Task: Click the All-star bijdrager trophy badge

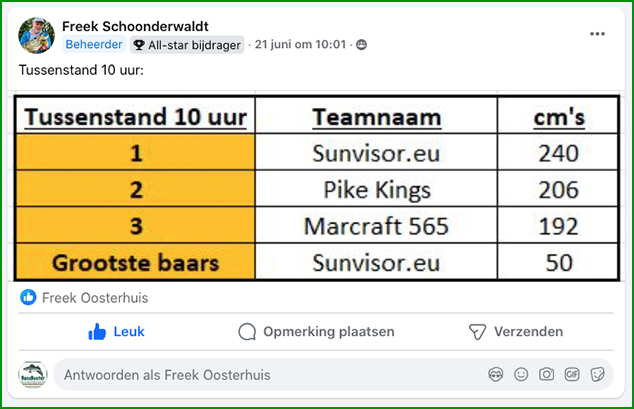Action: (x=187, y=45)
